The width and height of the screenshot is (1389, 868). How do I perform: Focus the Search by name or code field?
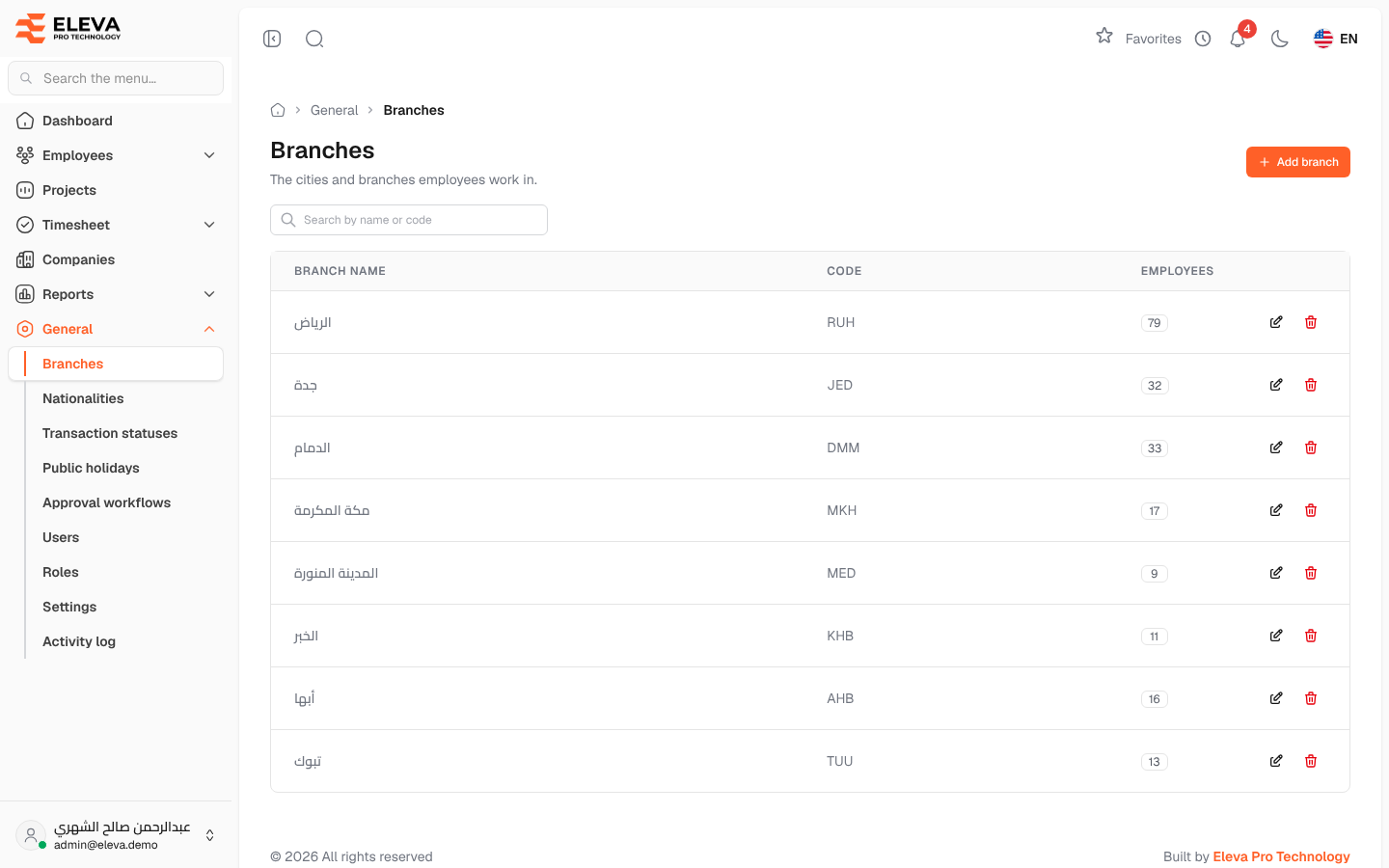(409, 220)
